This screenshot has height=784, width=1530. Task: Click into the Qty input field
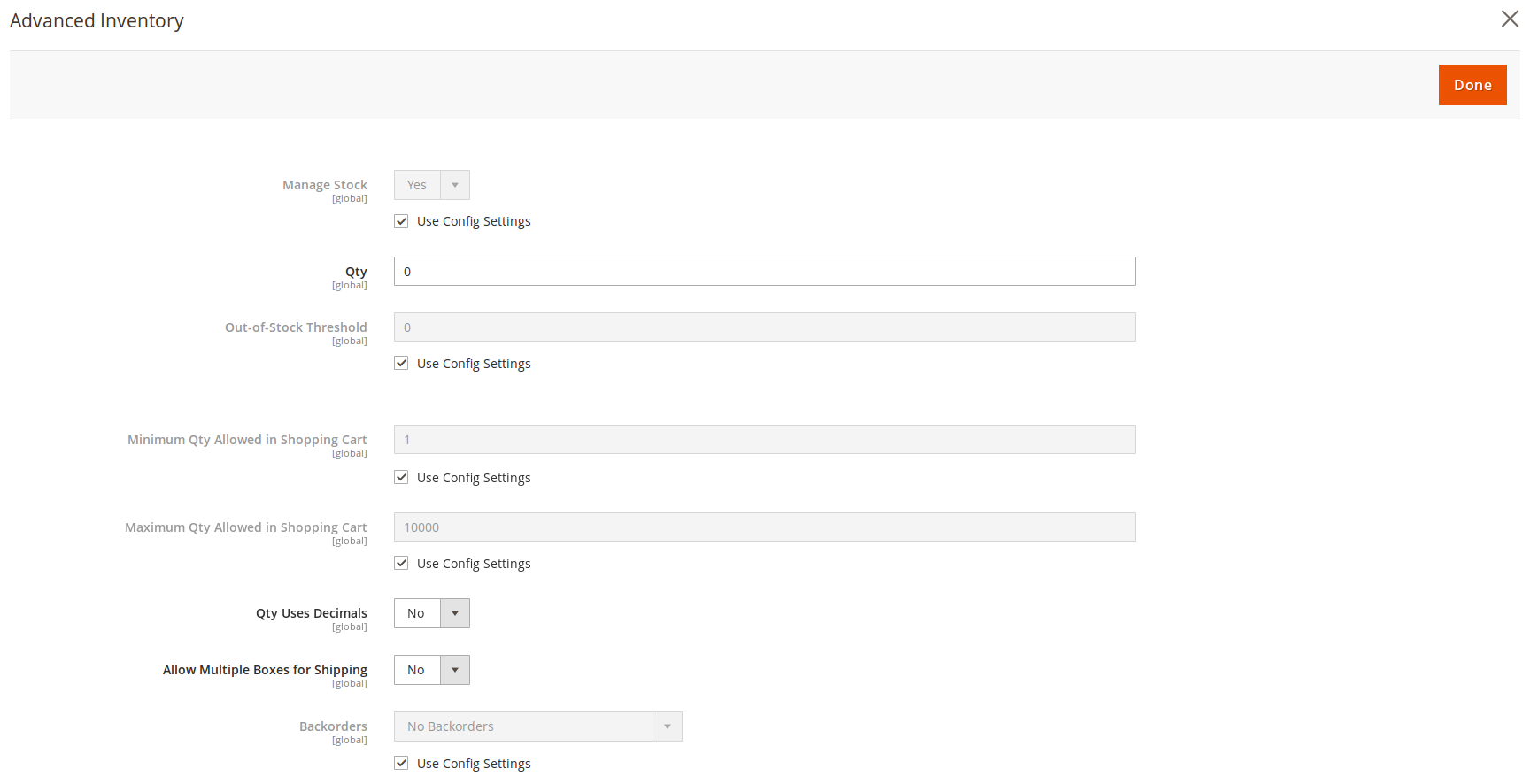763,272
